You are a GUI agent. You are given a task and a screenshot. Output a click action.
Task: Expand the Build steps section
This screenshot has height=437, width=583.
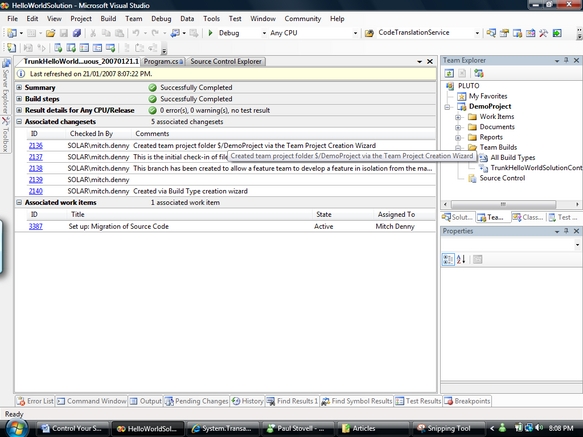pyautogui.click(x=19, y=99)
